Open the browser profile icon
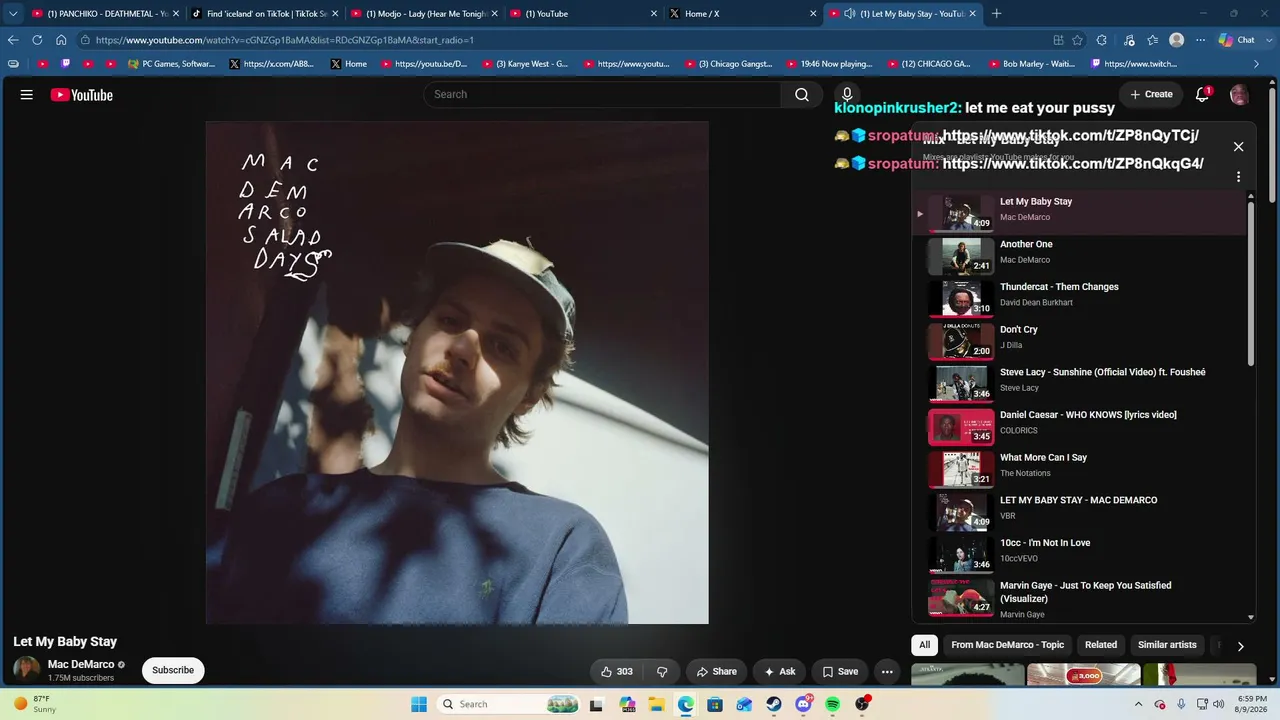 pos(1177,40)
